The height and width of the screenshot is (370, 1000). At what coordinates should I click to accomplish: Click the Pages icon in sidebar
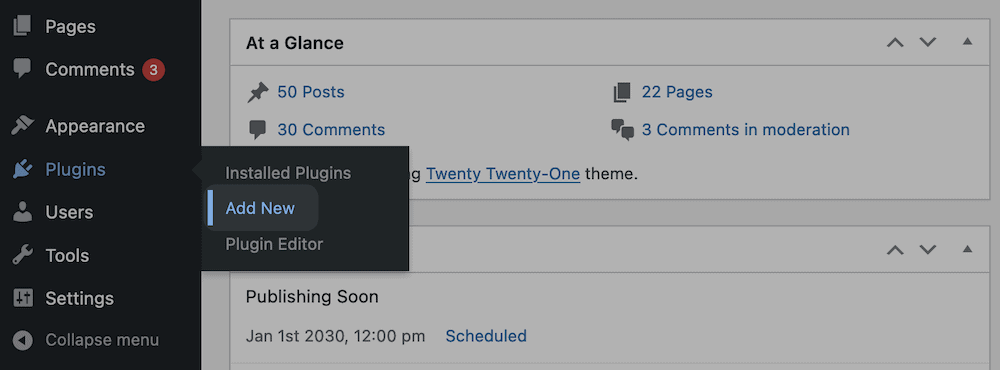pyautogui.click(x=22, y=26)
